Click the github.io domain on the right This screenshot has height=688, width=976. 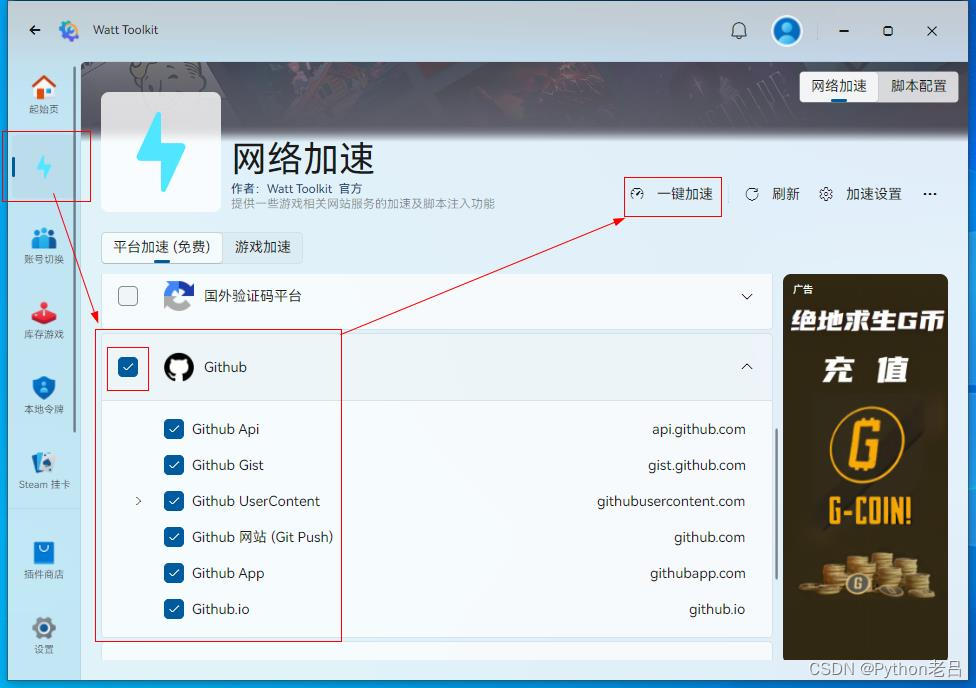click(x=717, y=610)
